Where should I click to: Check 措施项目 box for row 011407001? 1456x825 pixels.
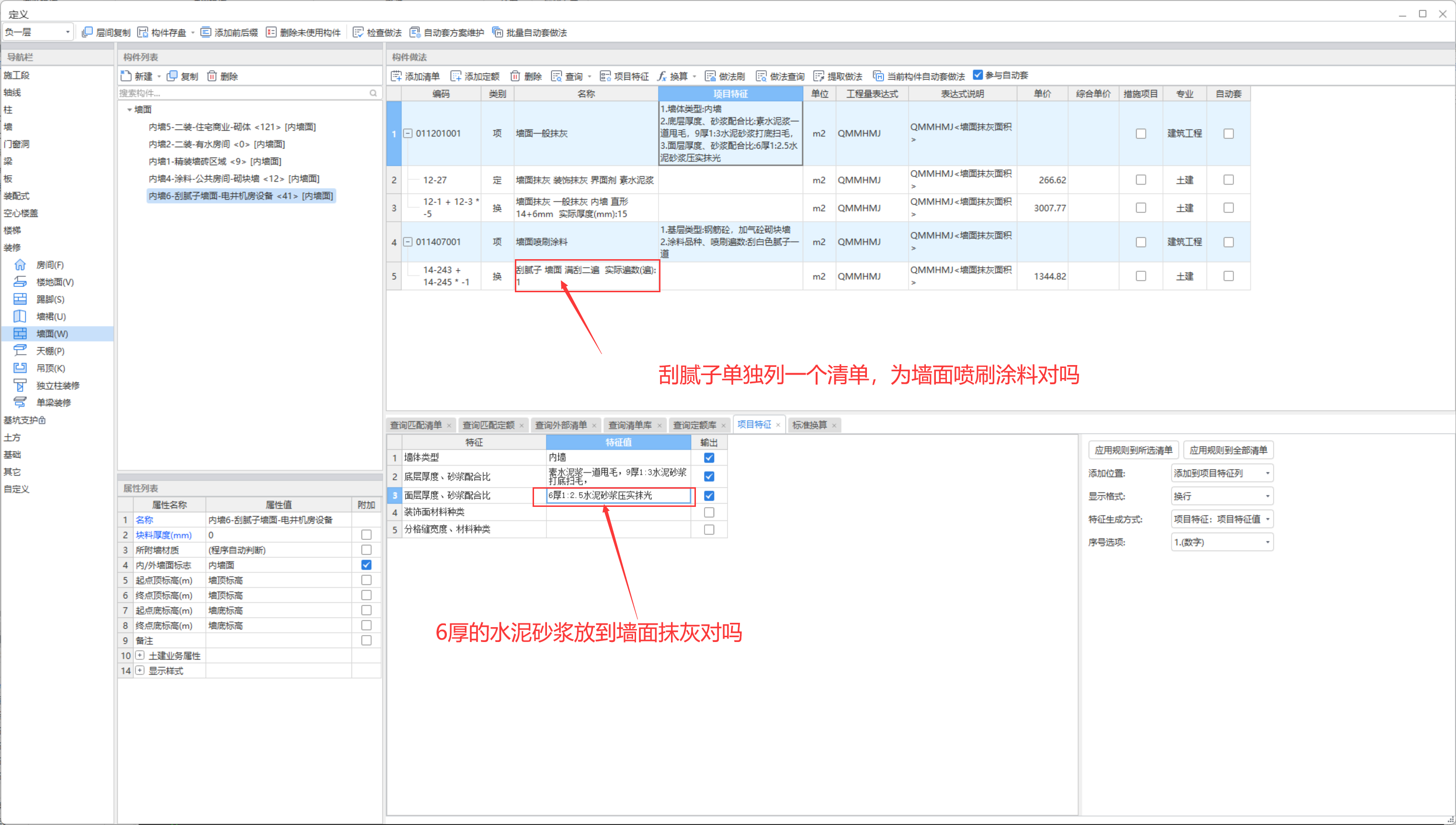tap(1140, 242)
